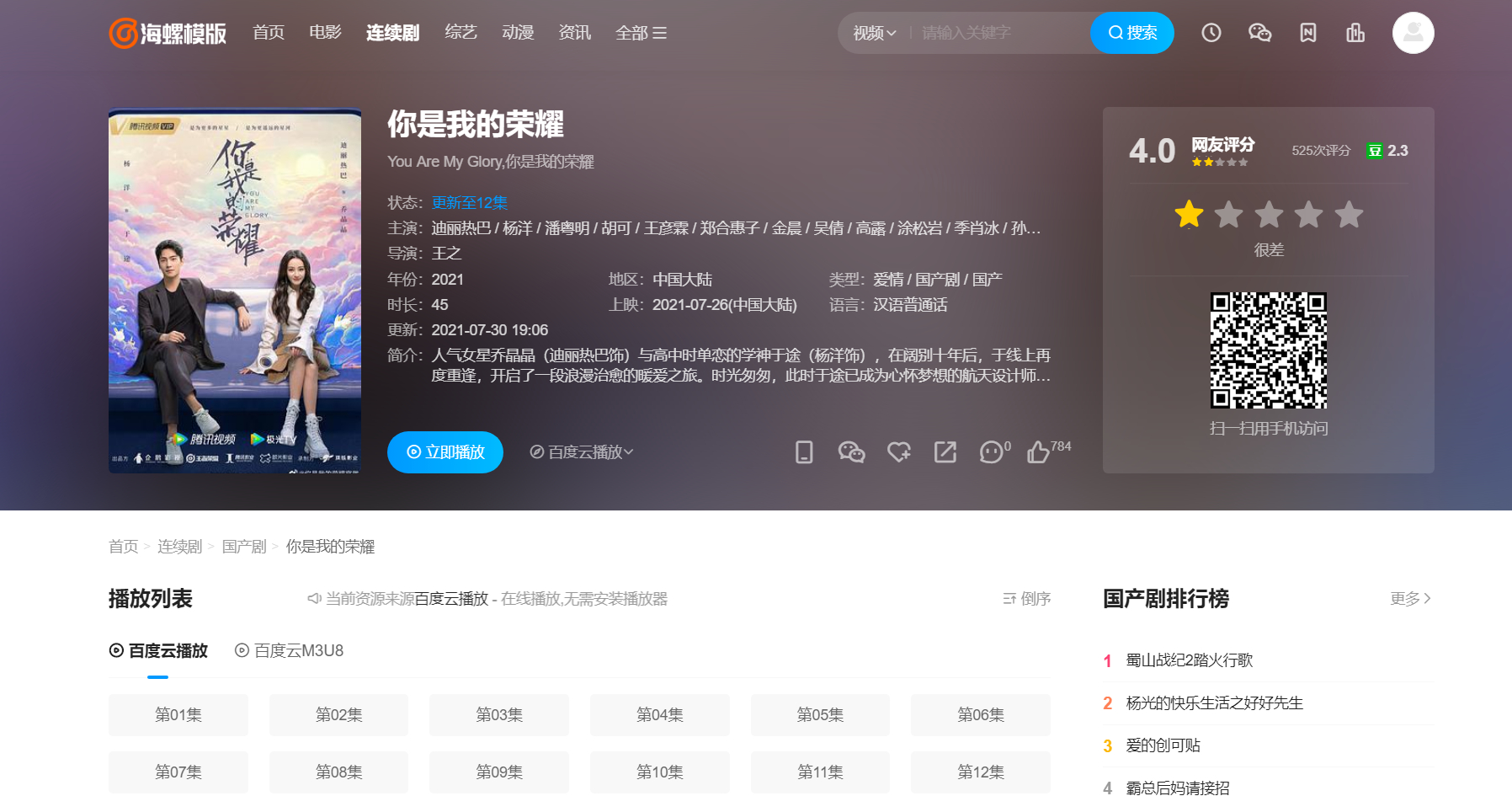Open actor link 迪丽热巴

click(x=461, y=228)
